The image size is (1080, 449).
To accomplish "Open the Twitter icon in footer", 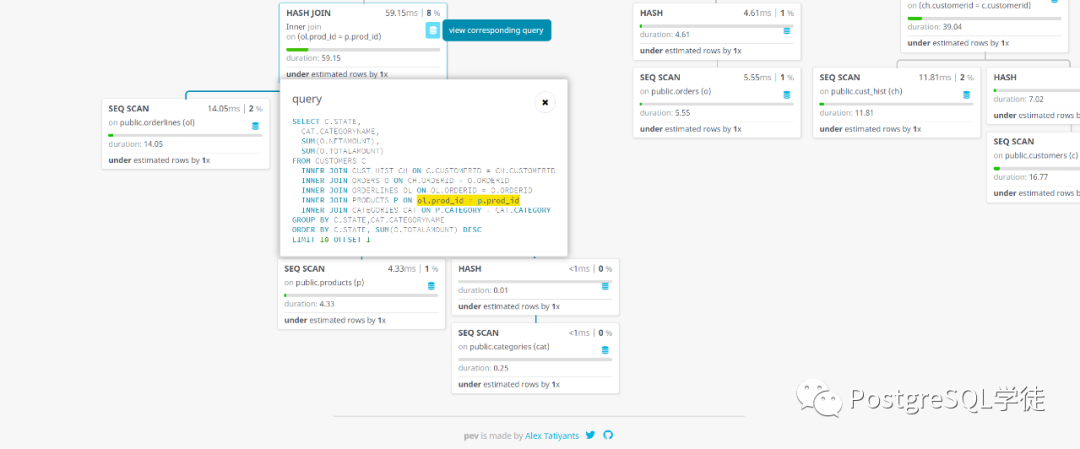I will coord(590,435).
